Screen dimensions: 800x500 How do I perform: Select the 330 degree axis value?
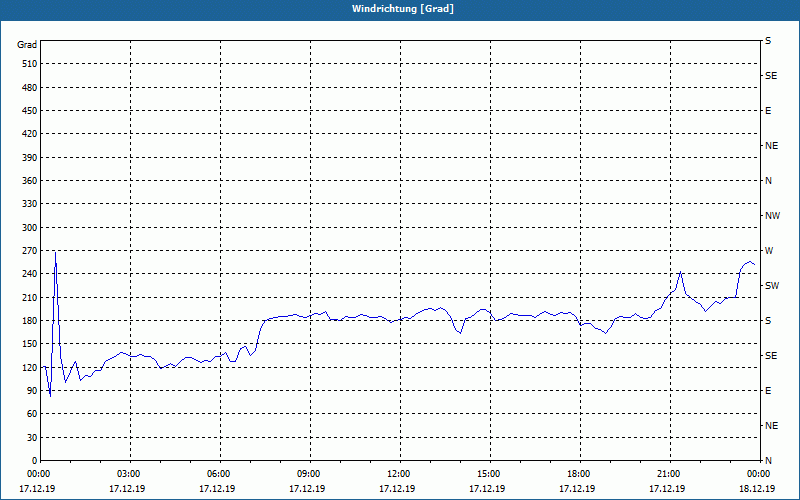click(29, 204)
